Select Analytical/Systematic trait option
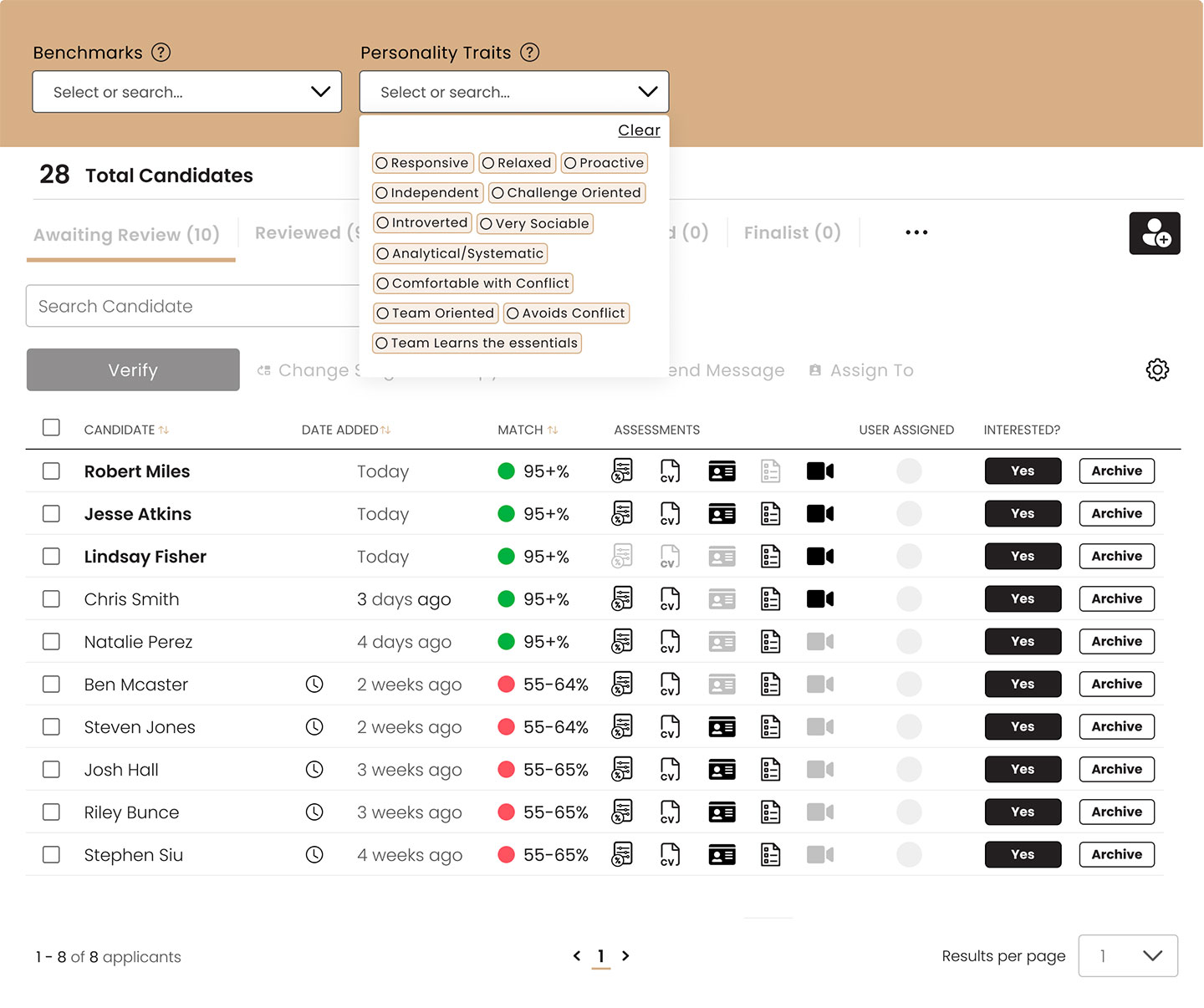1204x1008 pixels. [x=460, y=253]
